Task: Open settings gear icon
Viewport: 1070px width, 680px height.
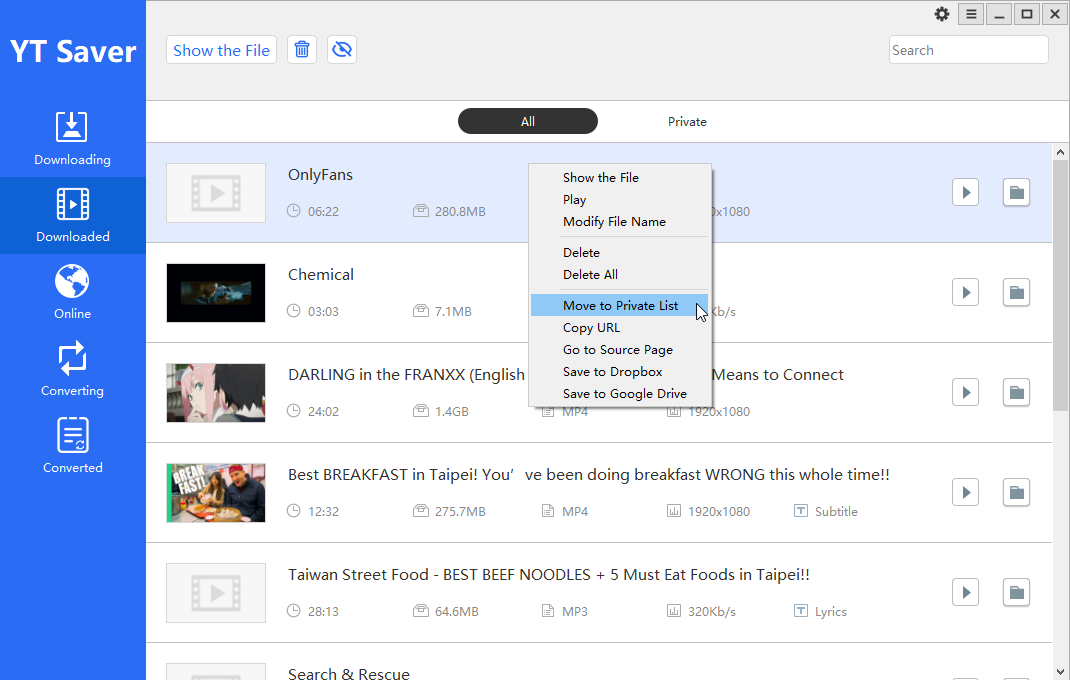Action: click(942, 14)
